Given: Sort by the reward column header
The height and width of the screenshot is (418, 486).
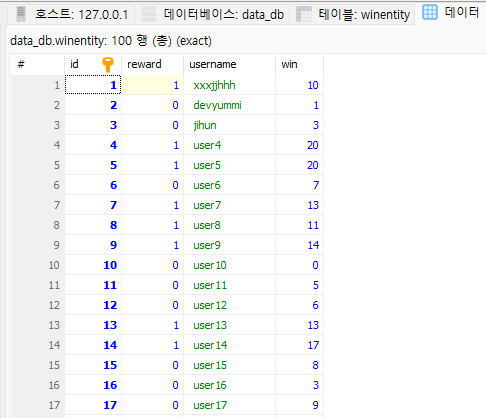Looking at the screenshot, I should (152, 64).
